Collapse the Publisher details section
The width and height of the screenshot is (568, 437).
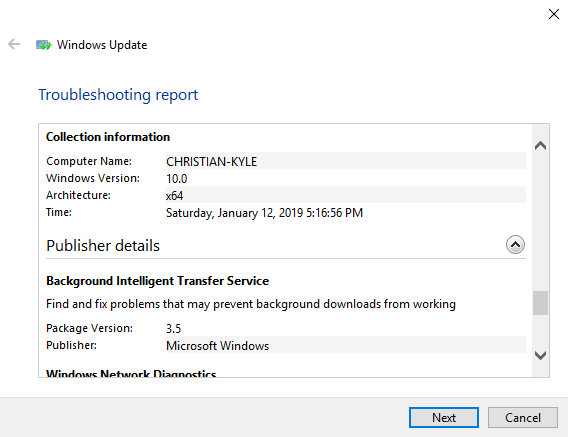coord(515,245)
